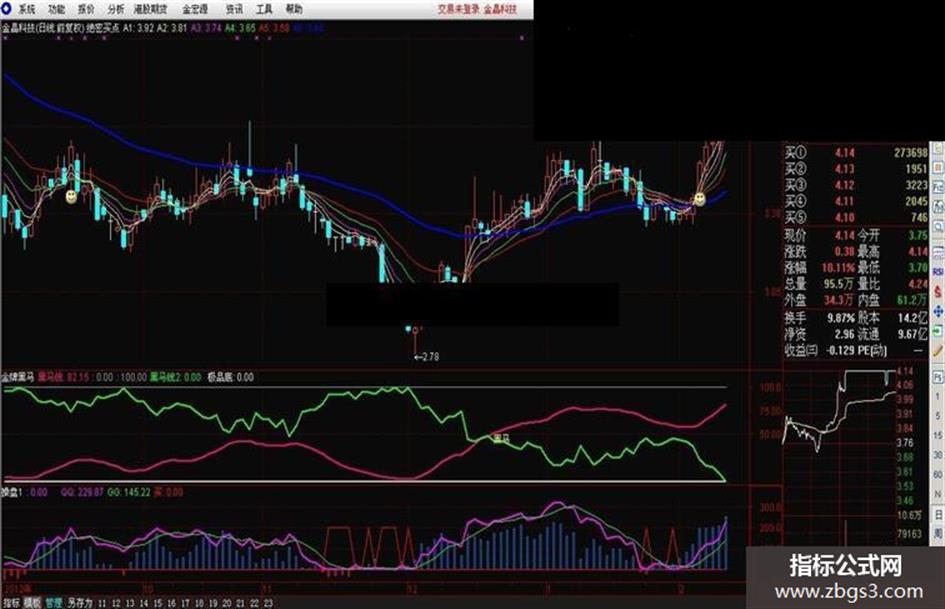
Task: Click the GG: 229.87 indicator value
Action: [x=82, y=493]
